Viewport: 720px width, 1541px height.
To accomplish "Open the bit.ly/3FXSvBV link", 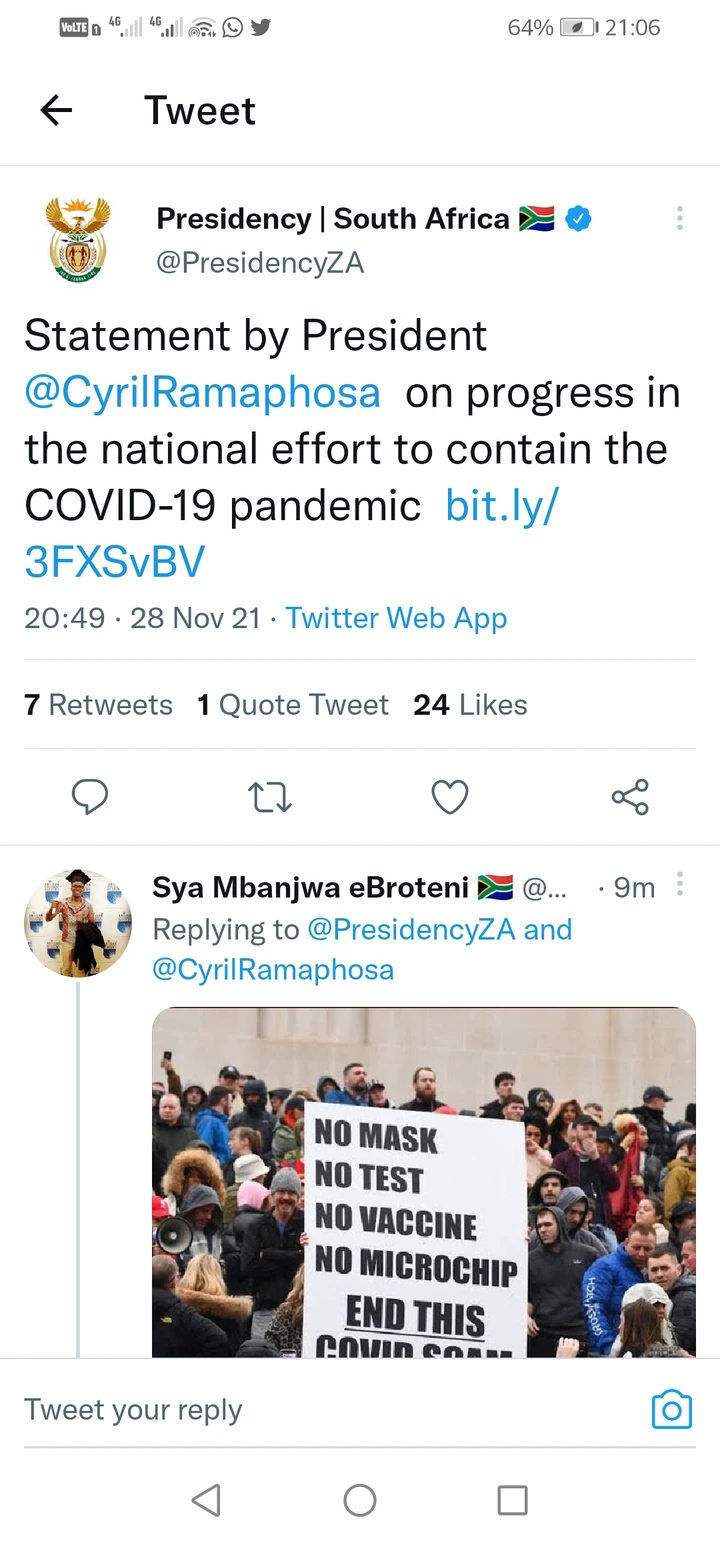I will [x=291, y=534].
